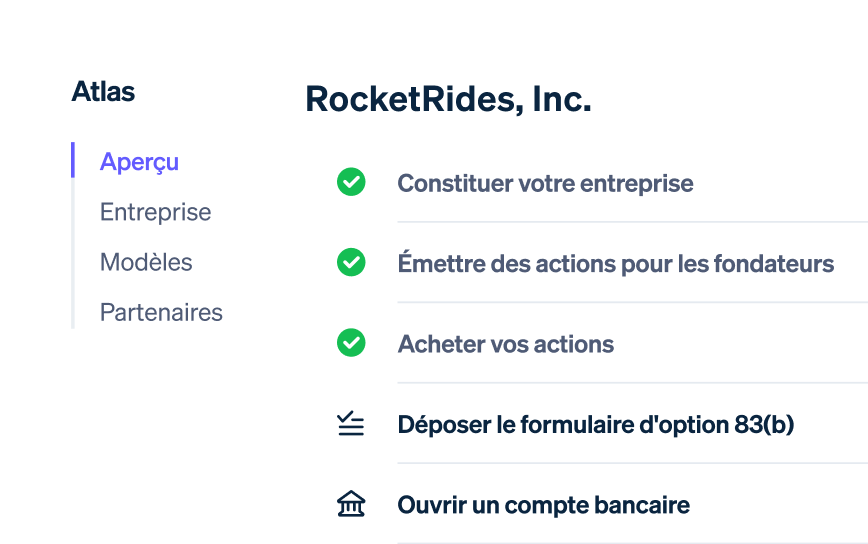Select Ouvrir un compte bancaire
868x544 pixels.
pos(544,505)
